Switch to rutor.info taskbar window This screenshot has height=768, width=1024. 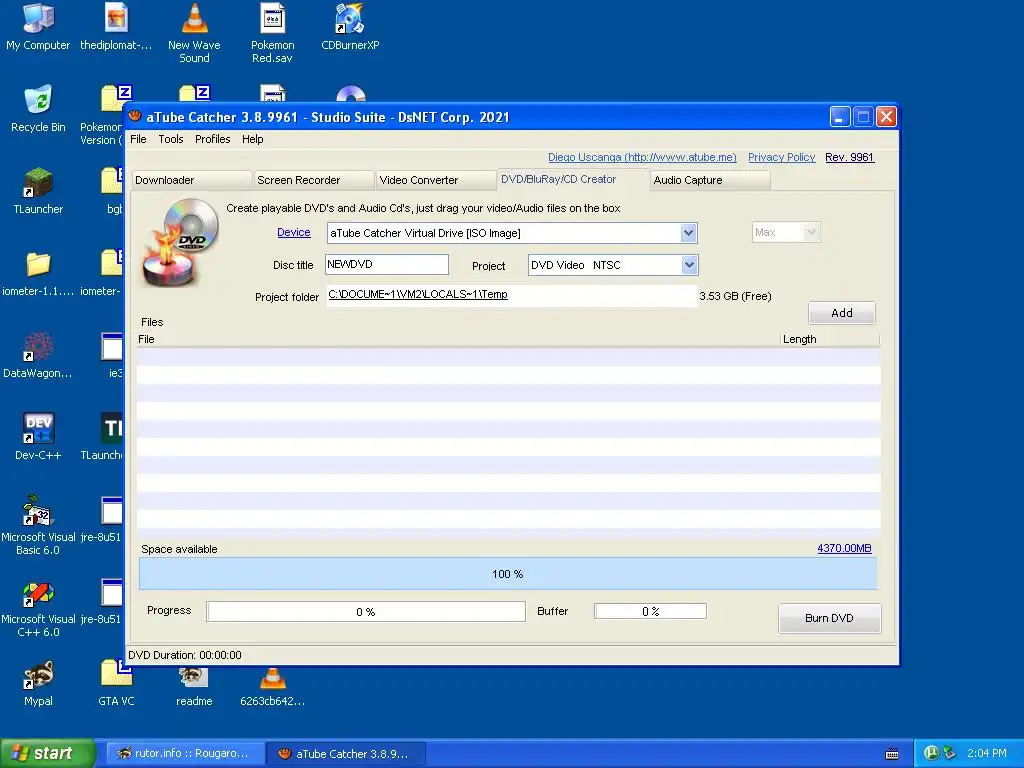tap(184, 754)
